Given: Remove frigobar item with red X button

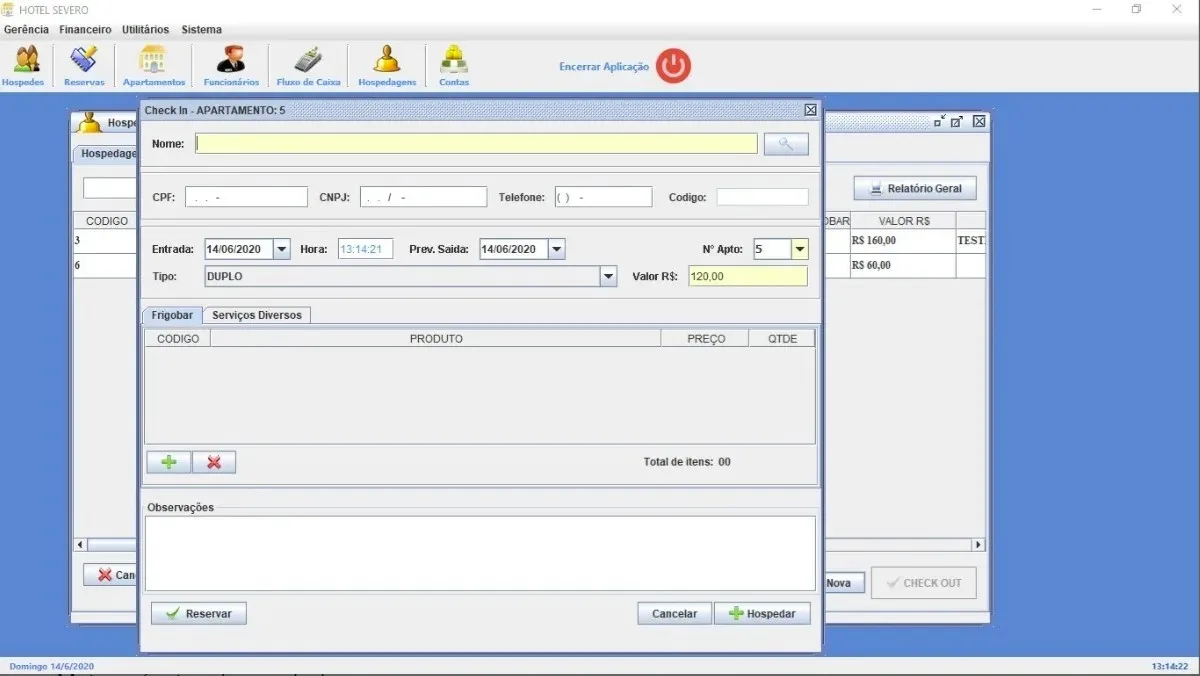Looking at the screenshot, I should pyautogui.click(x=214, y=462).
